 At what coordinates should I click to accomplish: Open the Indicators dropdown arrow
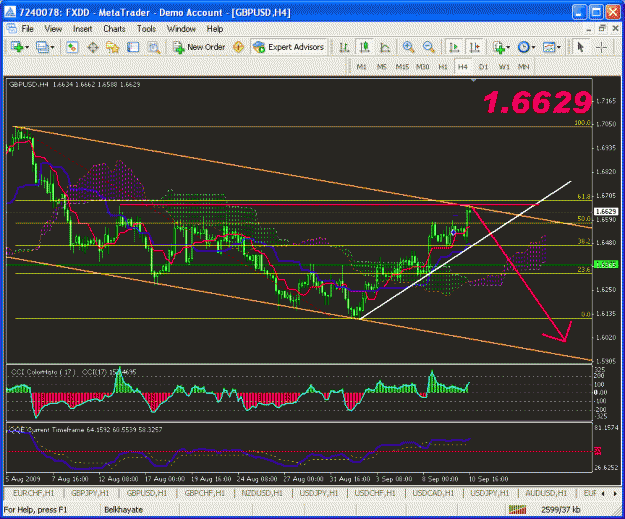(508, 47)
